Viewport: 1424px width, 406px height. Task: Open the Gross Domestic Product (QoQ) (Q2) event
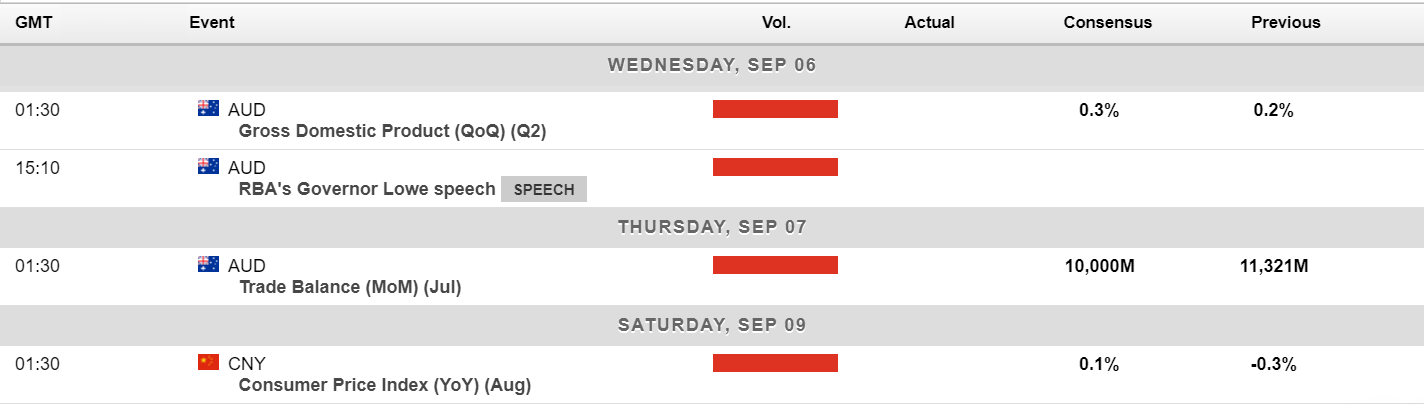pos(393,131)
